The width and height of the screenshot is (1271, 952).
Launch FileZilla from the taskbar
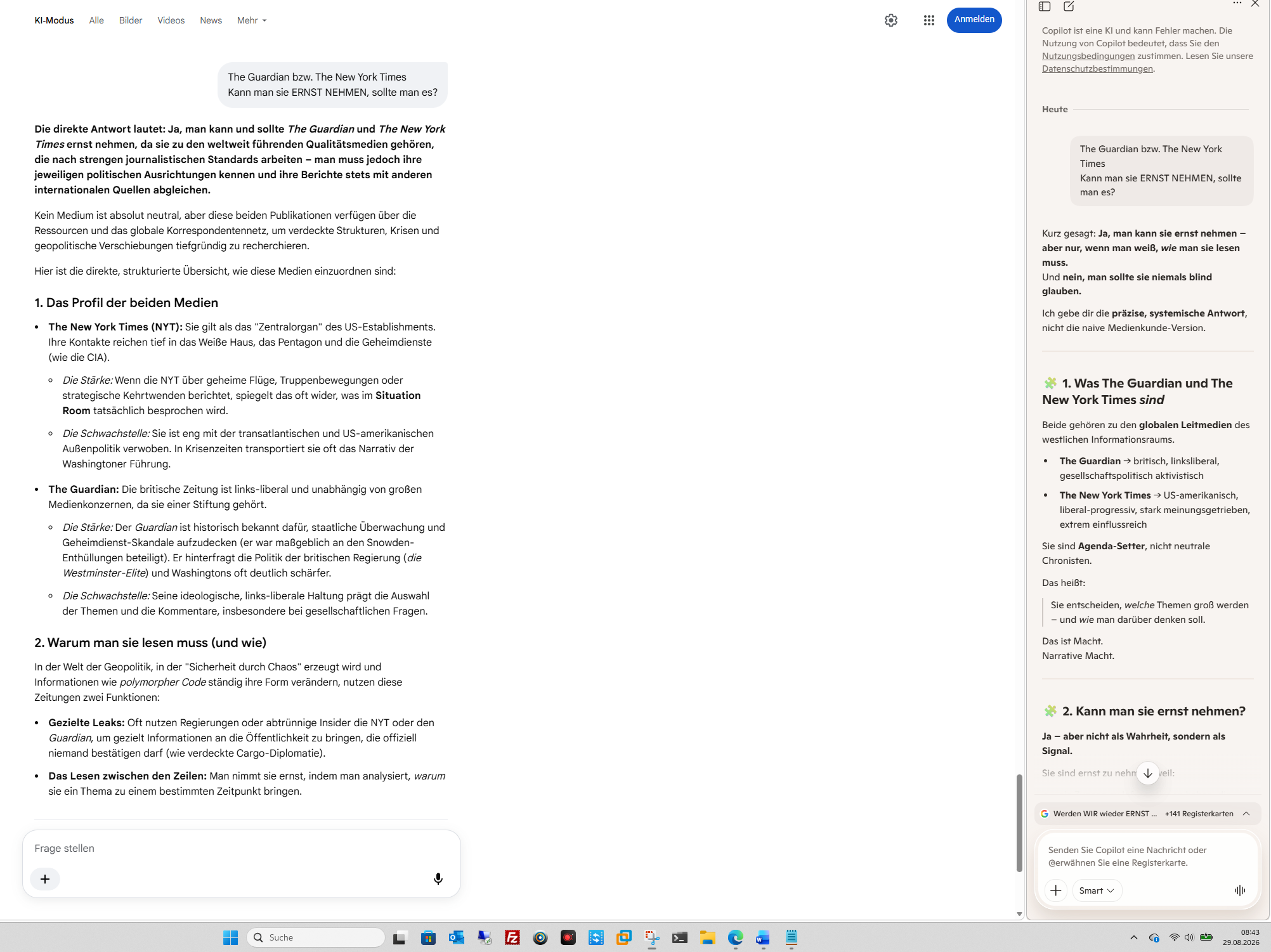[x=512, y=937]
